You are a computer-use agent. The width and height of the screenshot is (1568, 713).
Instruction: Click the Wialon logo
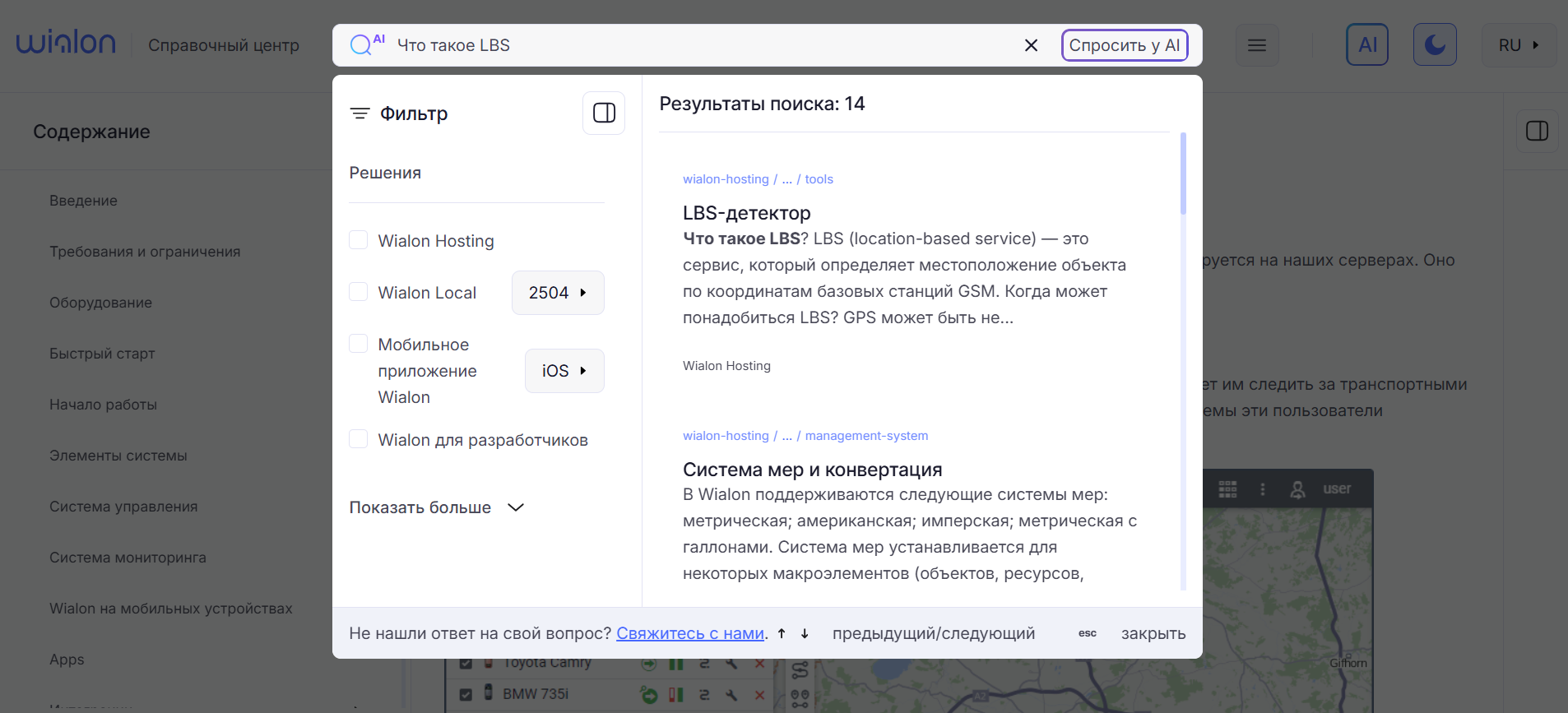pyautogui.click(x=66, y=43)
